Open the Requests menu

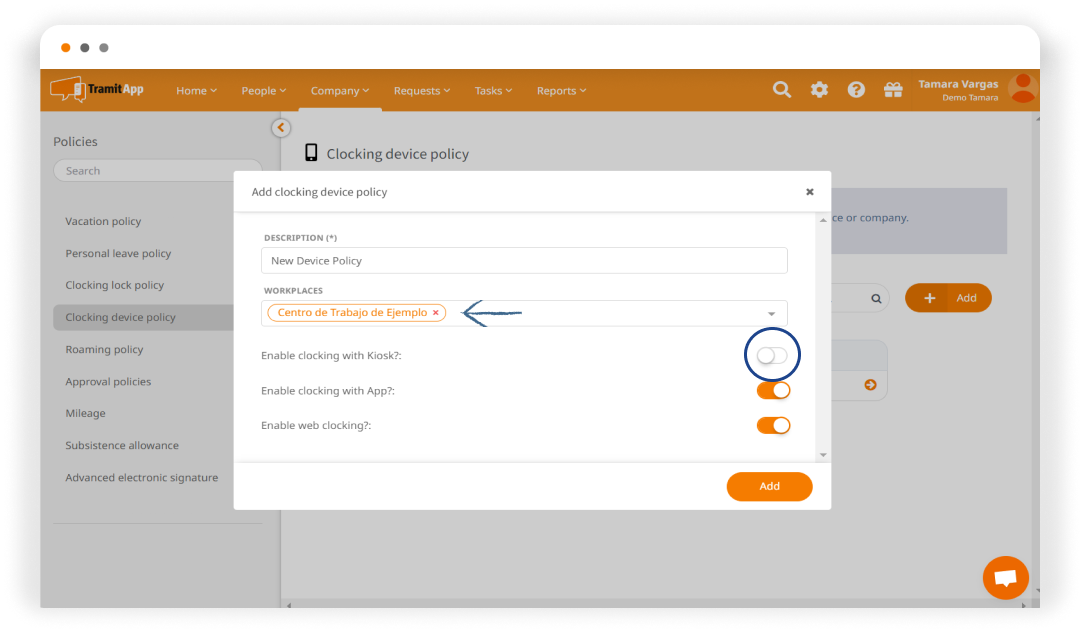point(421,91)
